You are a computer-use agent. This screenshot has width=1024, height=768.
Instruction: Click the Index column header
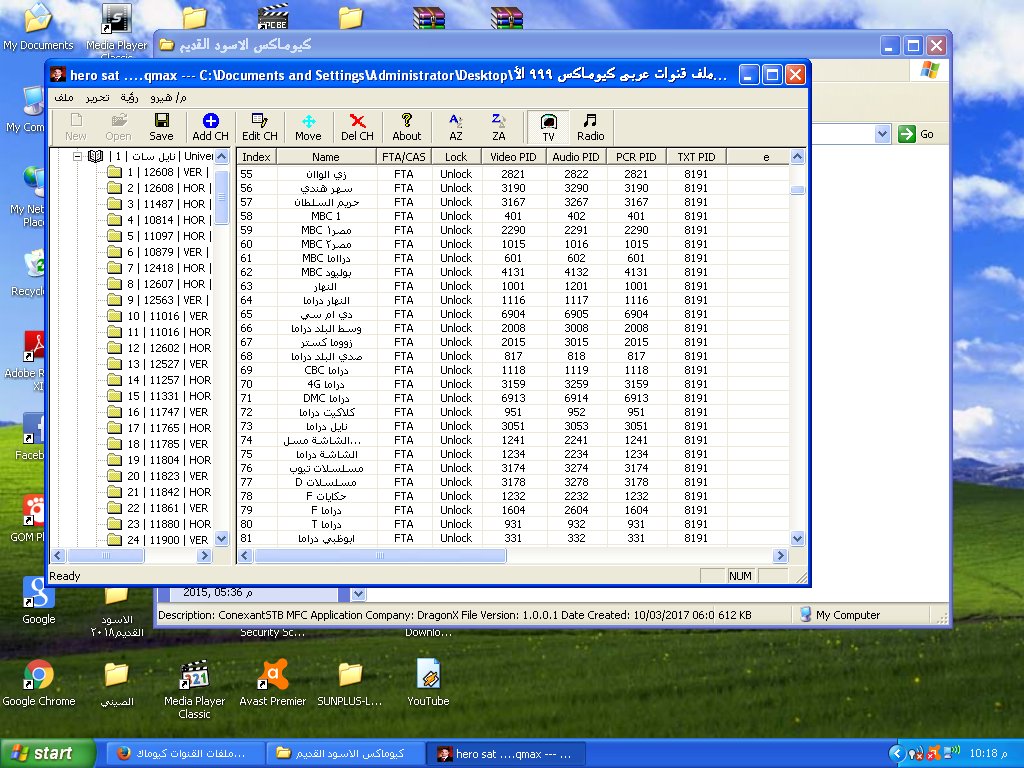(x=257, y=157)
